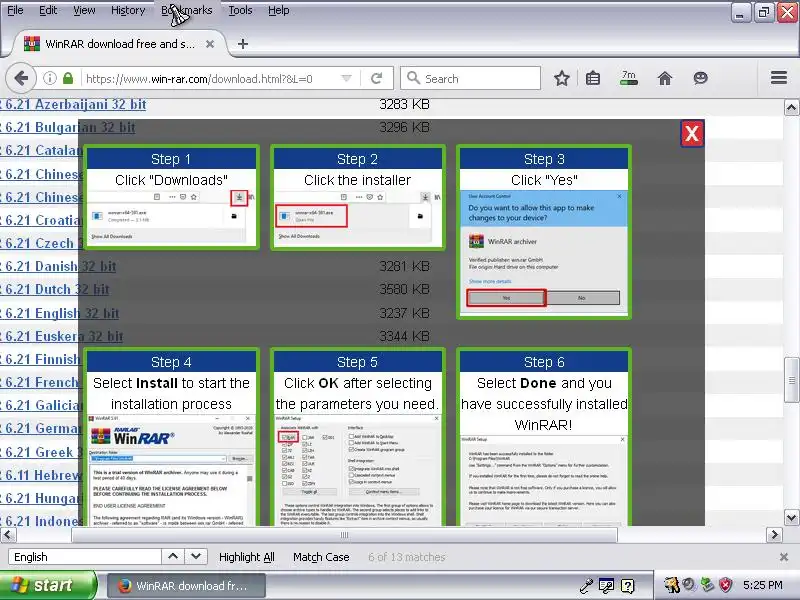Click the Step 6 Done thumbnail
This screenshot has width=800, height=600.
(x=544, y=437)
